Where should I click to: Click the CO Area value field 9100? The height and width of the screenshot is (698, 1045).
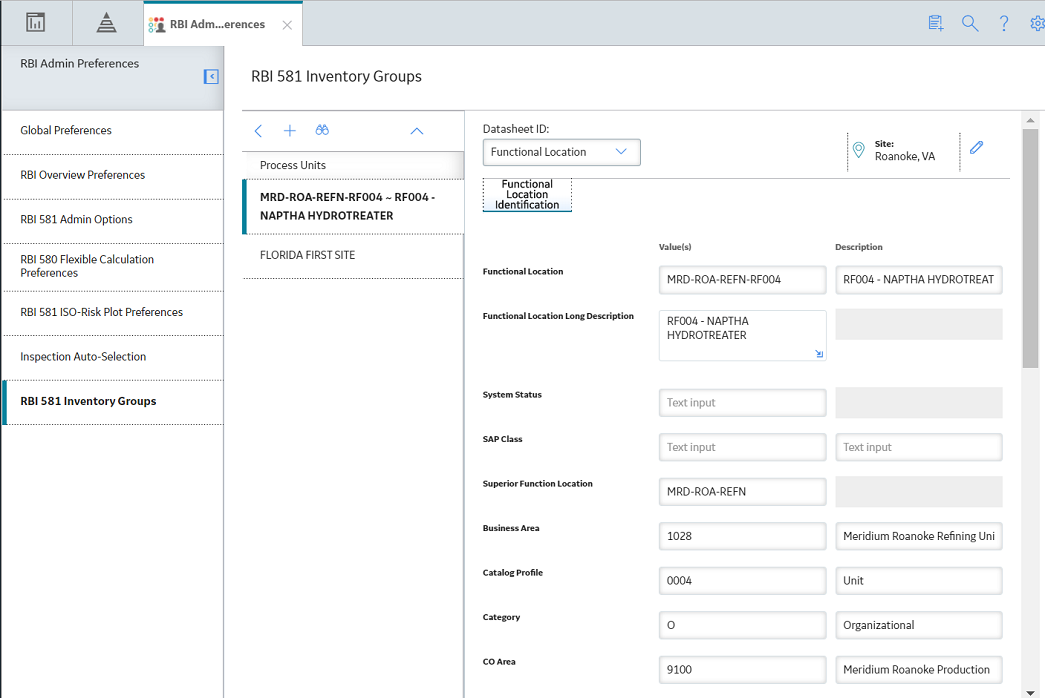pyautogui.click(x=742, y=670)
